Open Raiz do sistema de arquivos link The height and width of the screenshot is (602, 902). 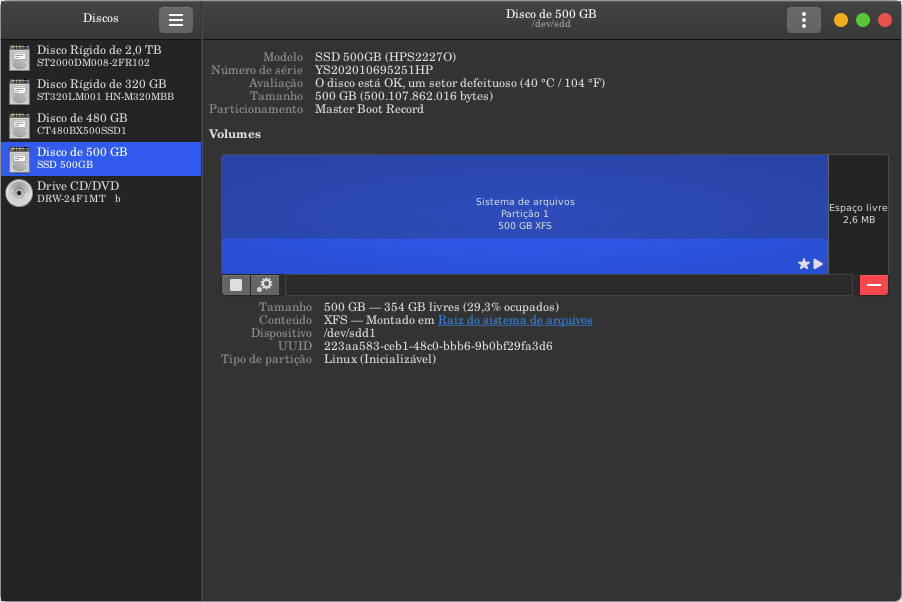[x=515, y=320]
